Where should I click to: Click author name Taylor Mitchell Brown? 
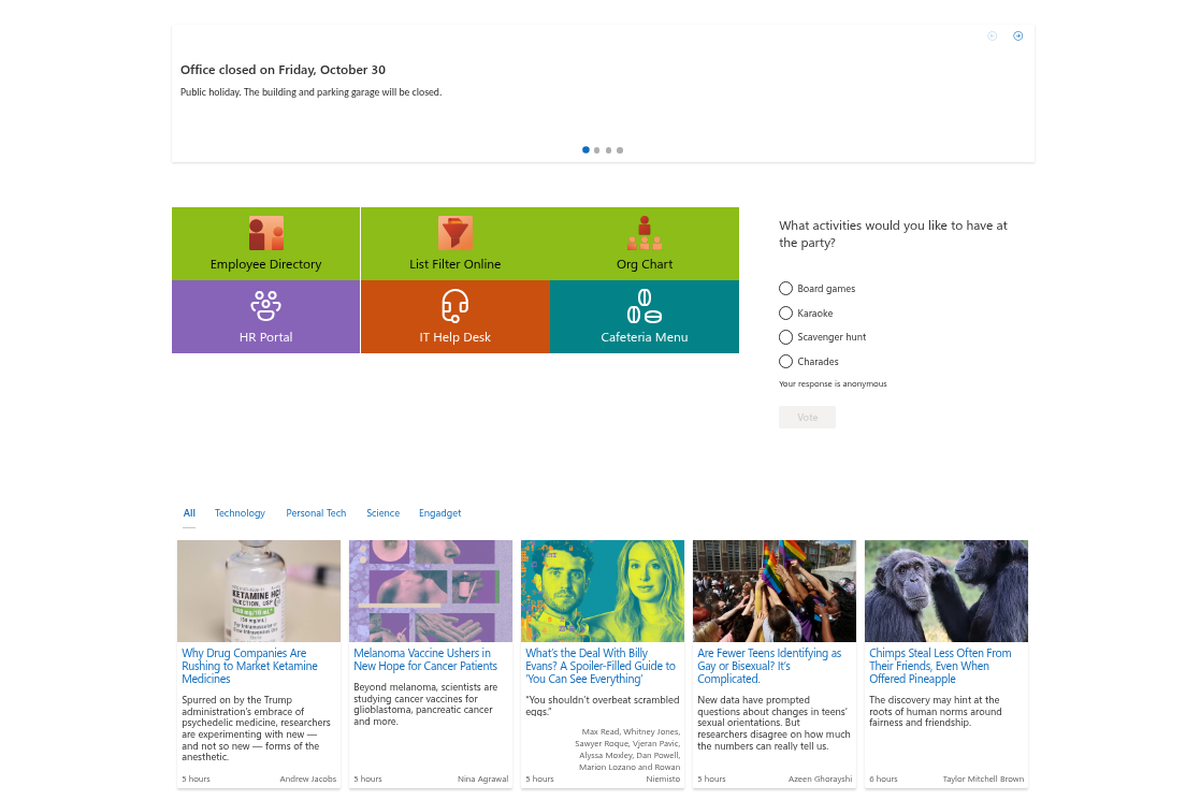pyautogui.click(x=983, y=779)
